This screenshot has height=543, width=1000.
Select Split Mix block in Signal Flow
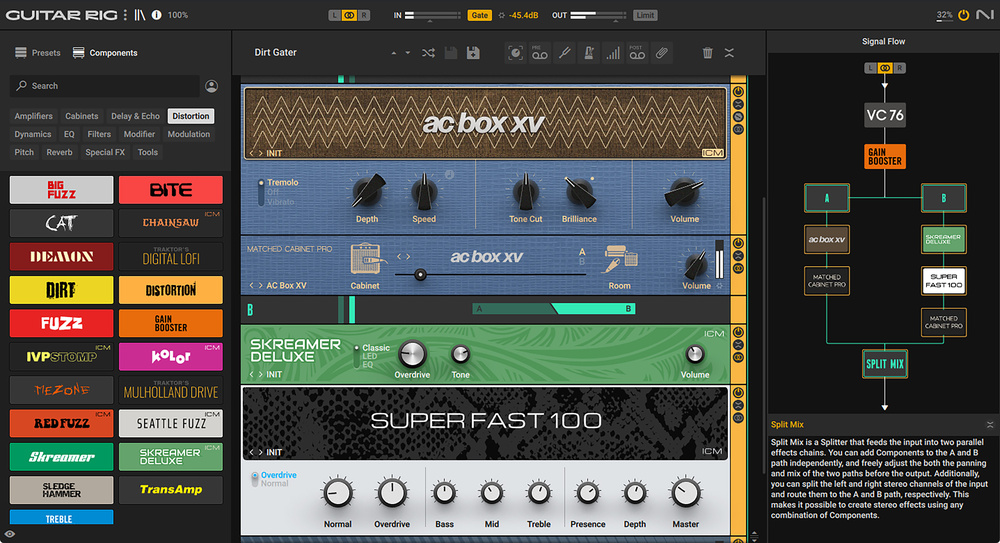(x=885, y=364)
